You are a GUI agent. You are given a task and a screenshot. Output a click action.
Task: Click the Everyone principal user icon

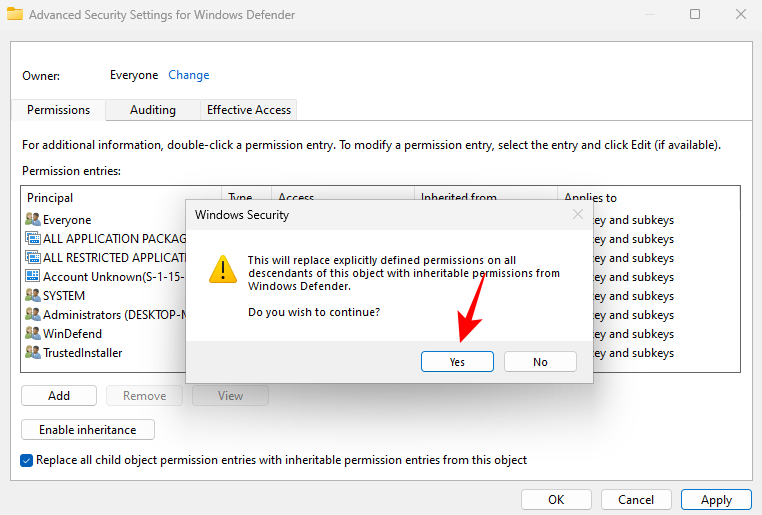coord(32,220)
